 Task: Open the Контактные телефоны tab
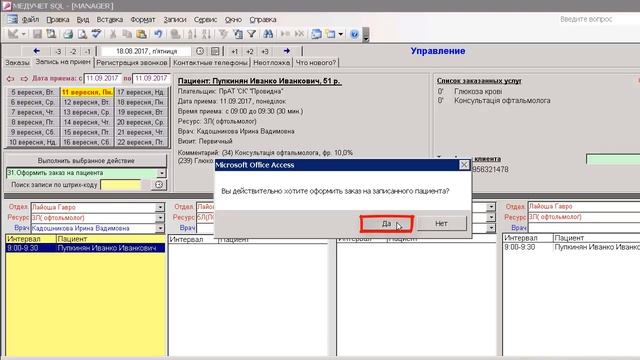[210, 62]
